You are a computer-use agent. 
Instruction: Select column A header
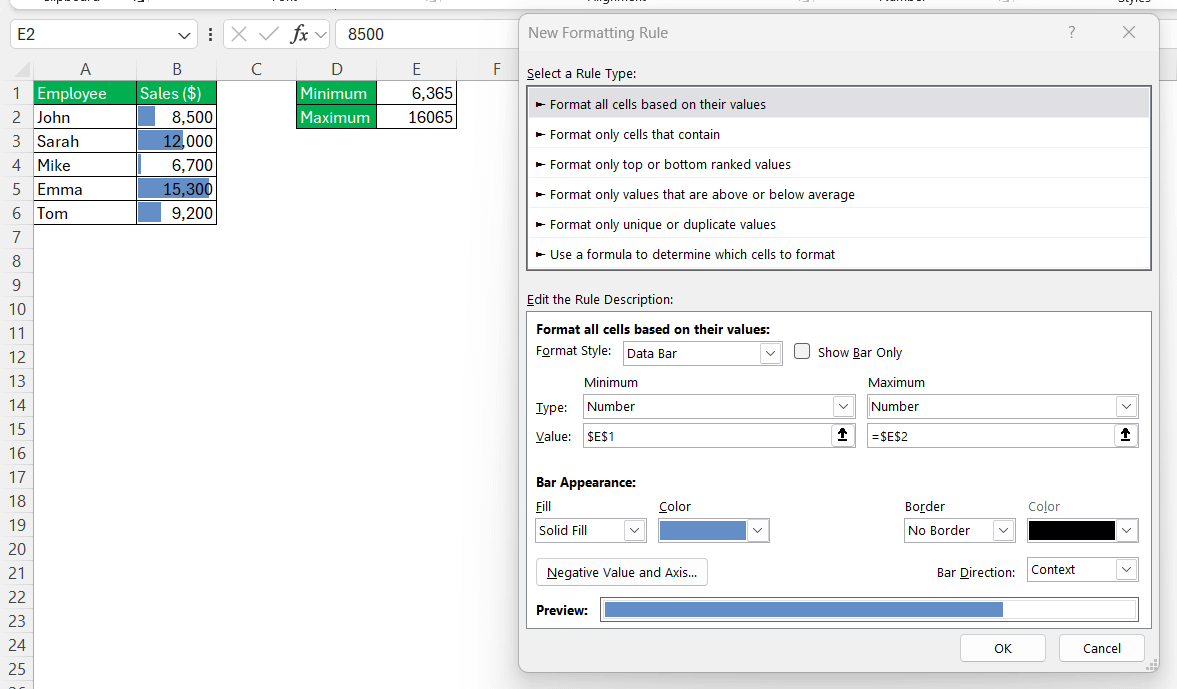pyautogui.click(x=85, y=69)
